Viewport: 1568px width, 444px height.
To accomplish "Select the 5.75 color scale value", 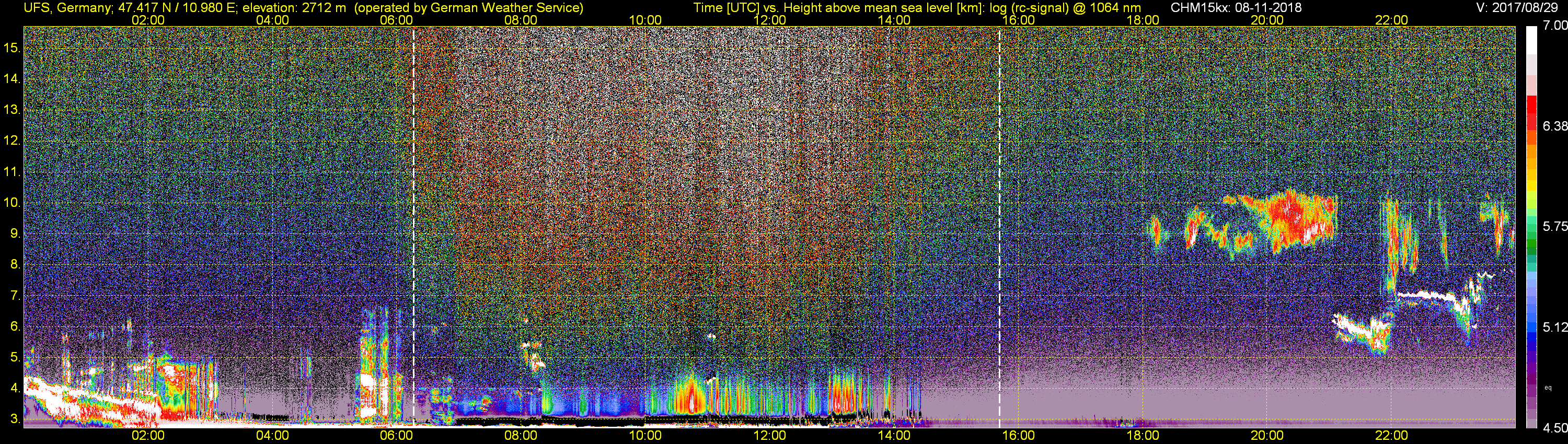I will (x=1555, y=226).
